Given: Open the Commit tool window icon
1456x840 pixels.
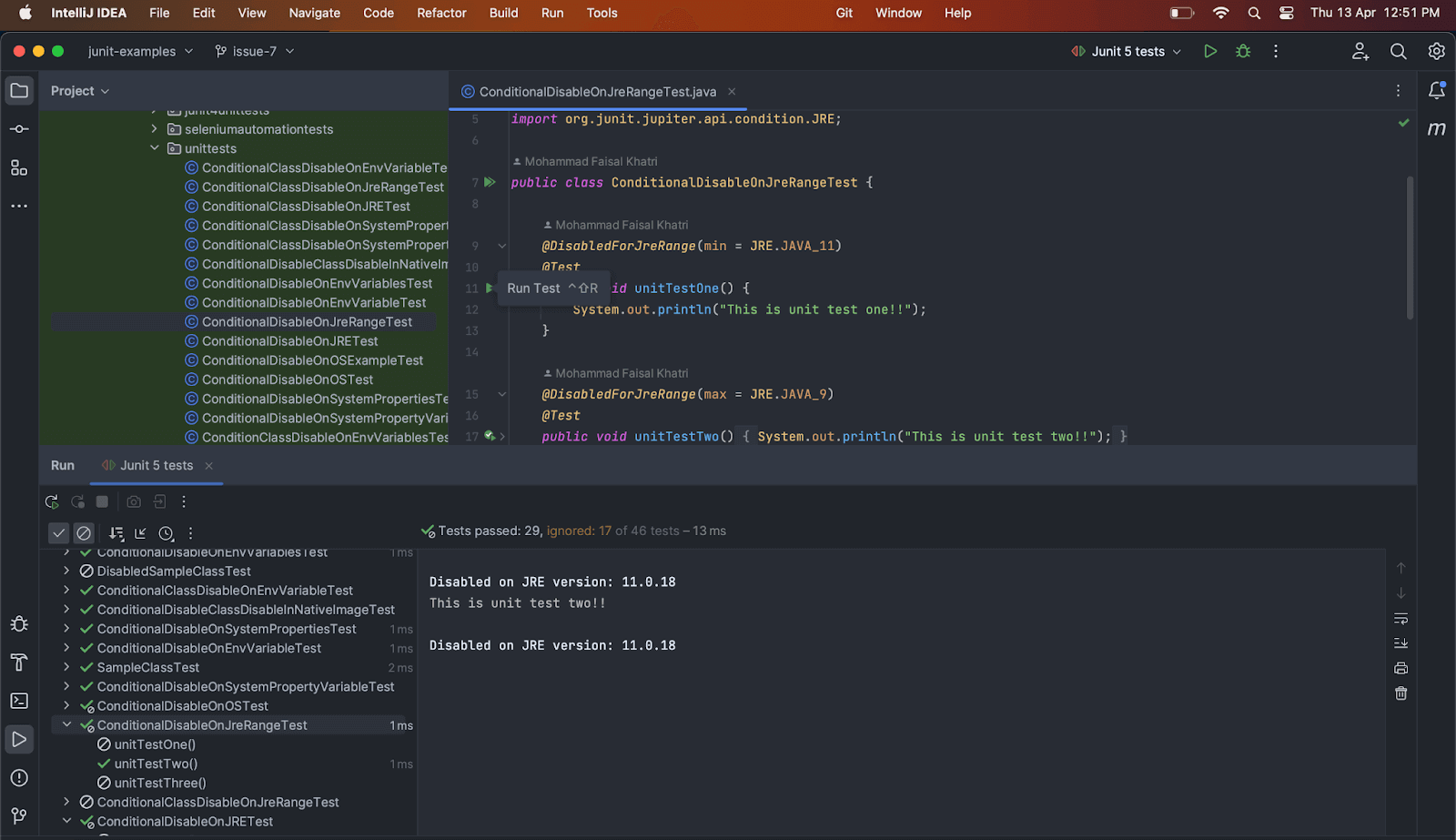Looking at the screenshot, I should (19, 129).
